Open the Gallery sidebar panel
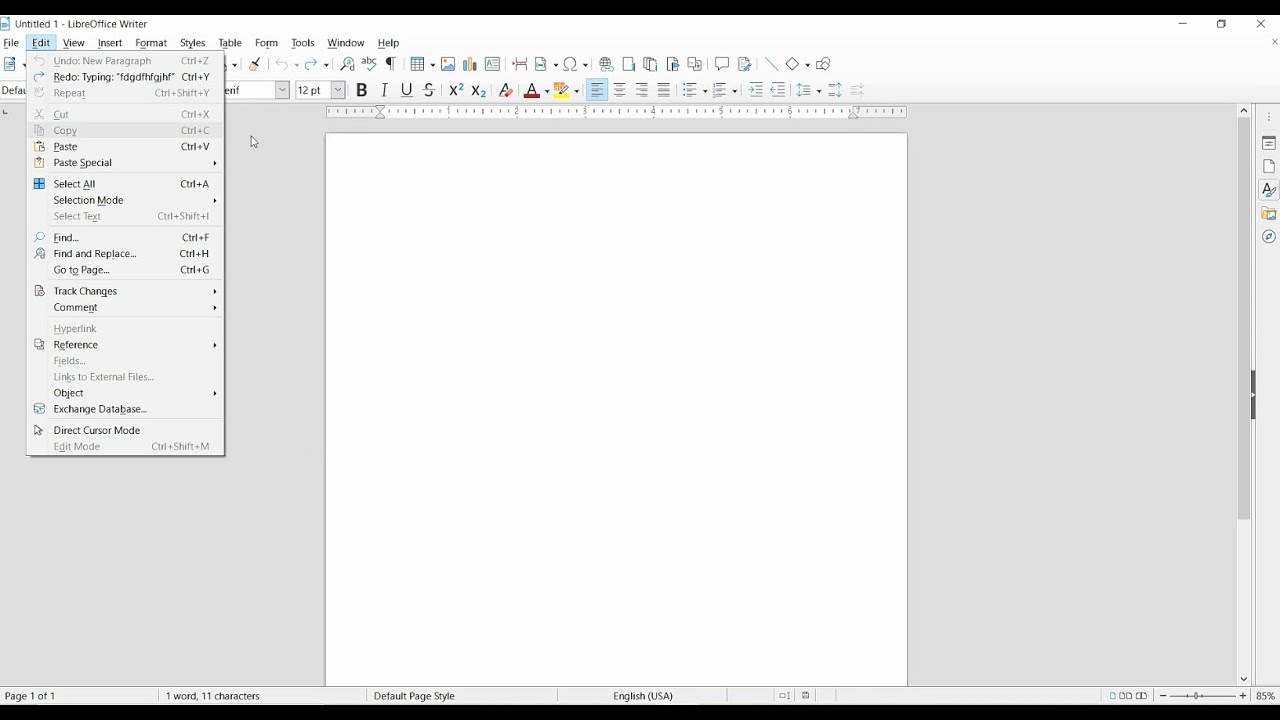This screenshot has width=1280, height=720. 1269,213
